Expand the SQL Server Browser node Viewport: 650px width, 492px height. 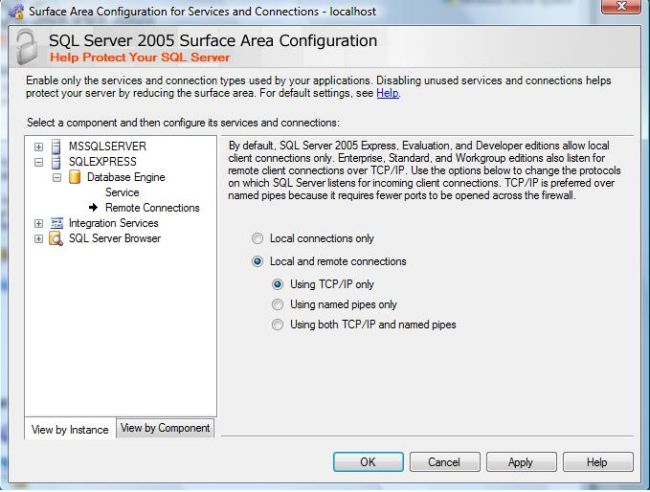[39, 239]
